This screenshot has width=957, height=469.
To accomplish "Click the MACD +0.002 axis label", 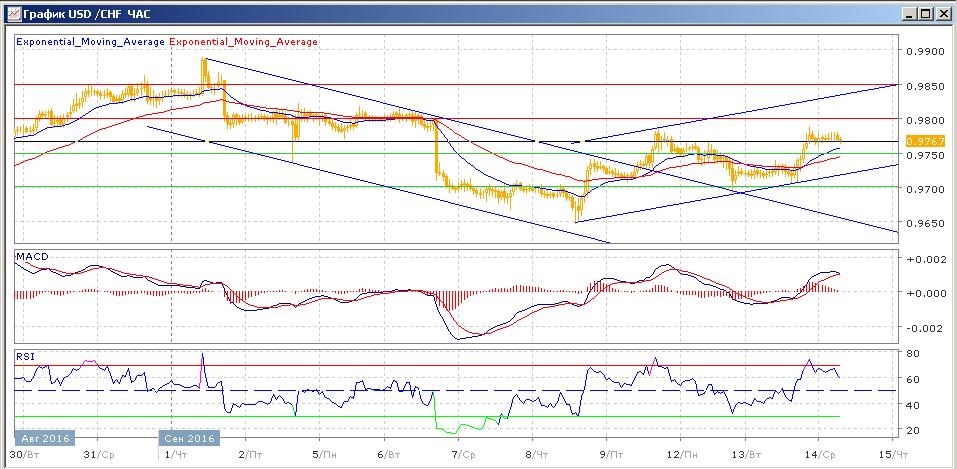I will 925,259.
